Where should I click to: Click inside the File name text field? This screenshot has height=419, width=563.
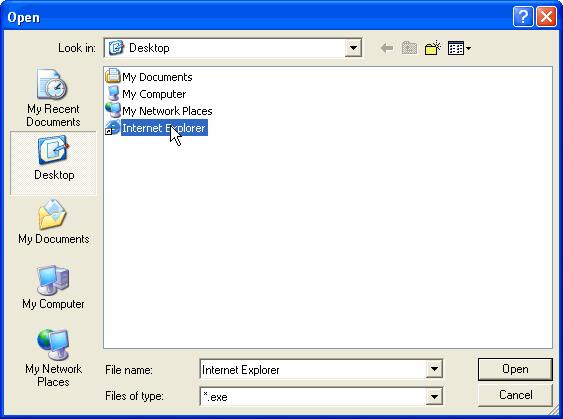[x=313, y=369]
